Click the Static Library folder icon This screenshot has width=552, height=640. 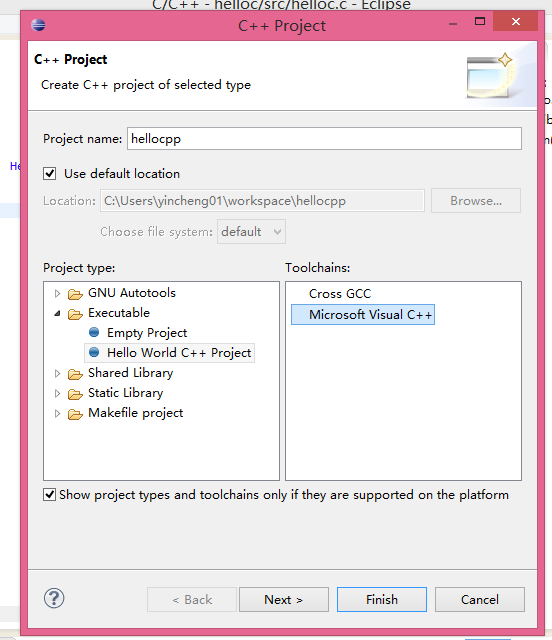click(75, 393)
